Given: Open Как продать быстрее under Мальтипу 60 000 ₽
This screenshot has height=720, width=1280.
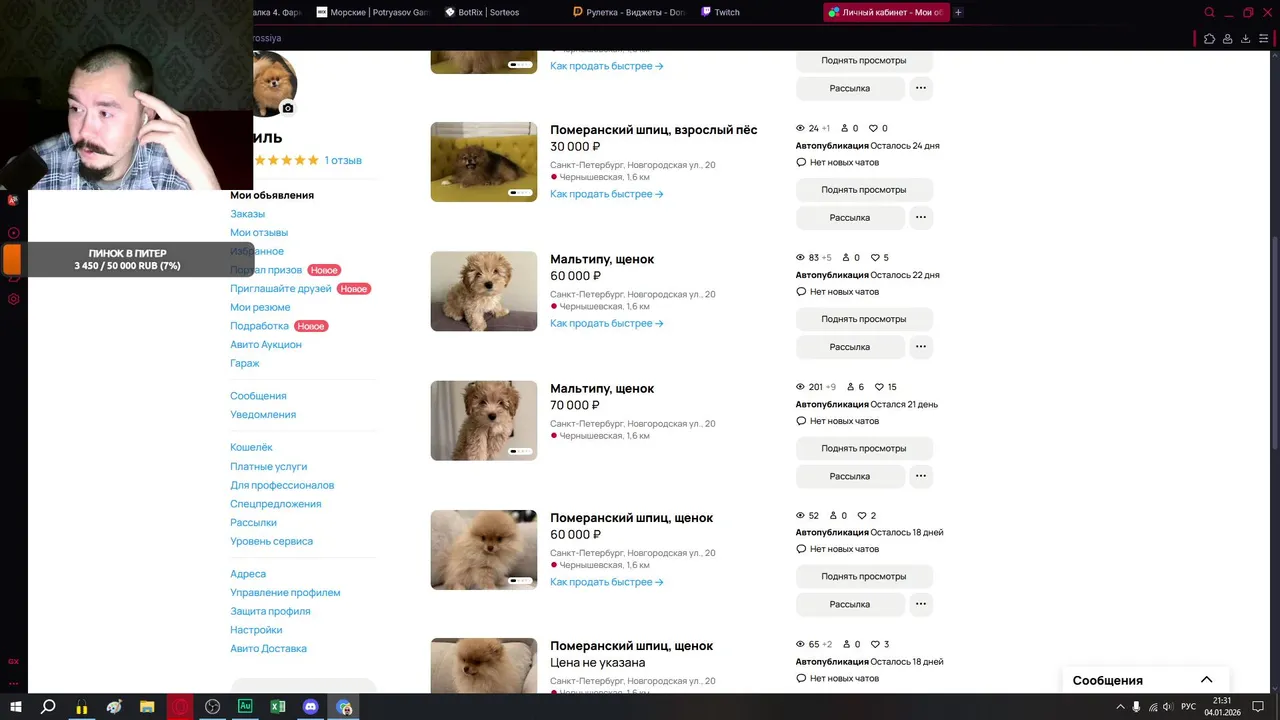Looking at the screenshot, I should coord(606,323).
